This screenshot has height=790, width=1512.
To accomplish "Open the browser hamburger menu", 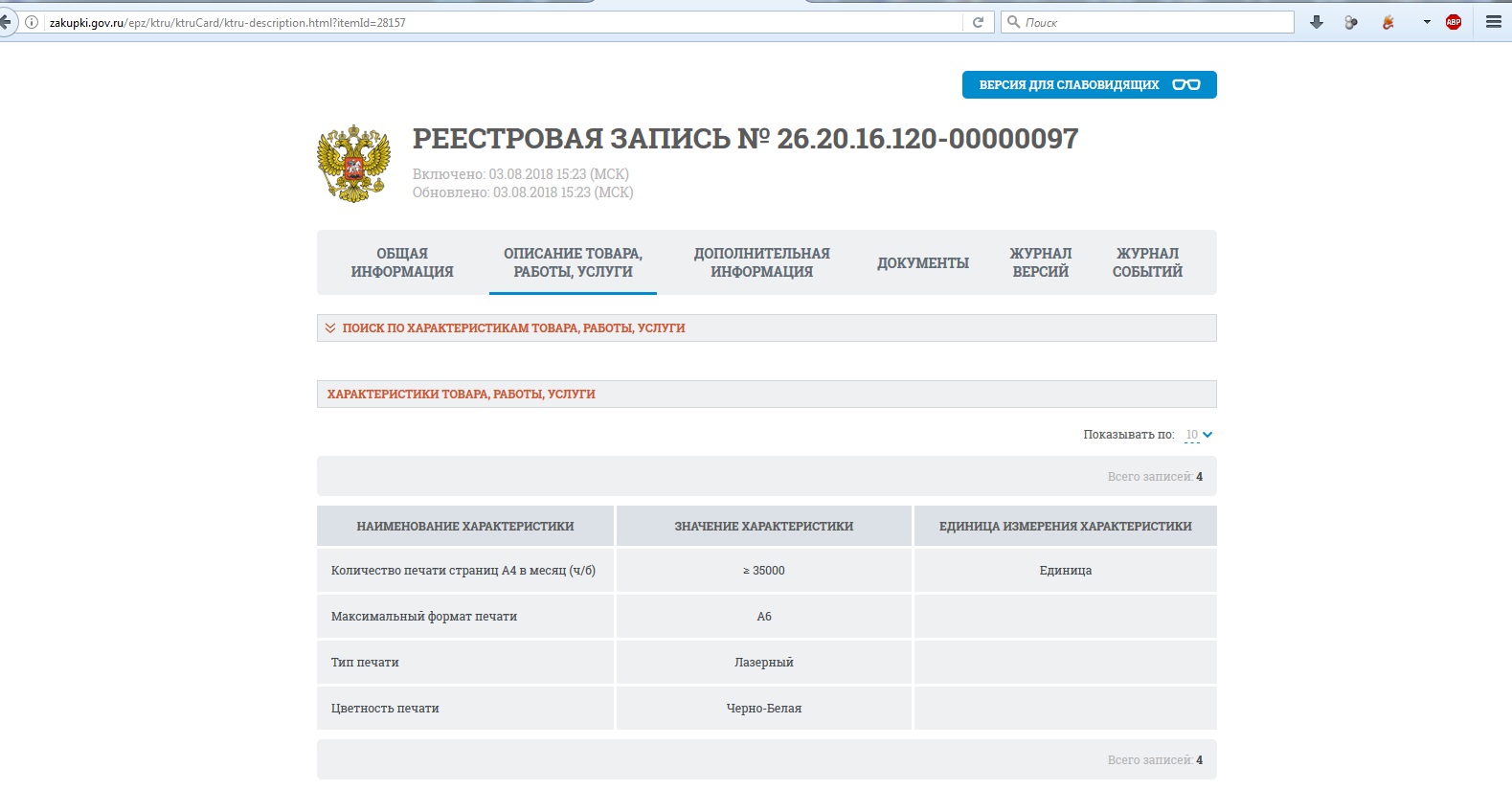I will pos(1493,22).
